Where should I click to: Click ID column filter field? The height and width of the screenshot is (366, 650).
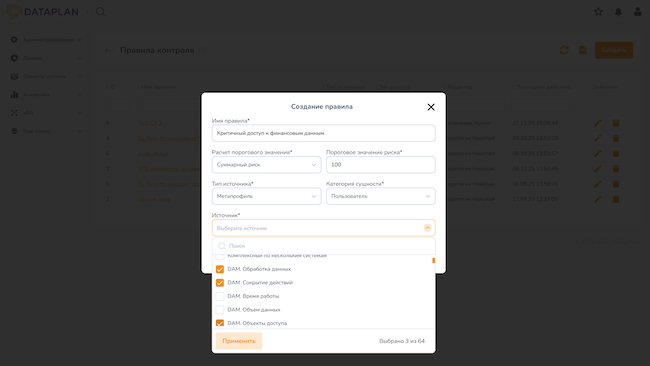[118, 105]
